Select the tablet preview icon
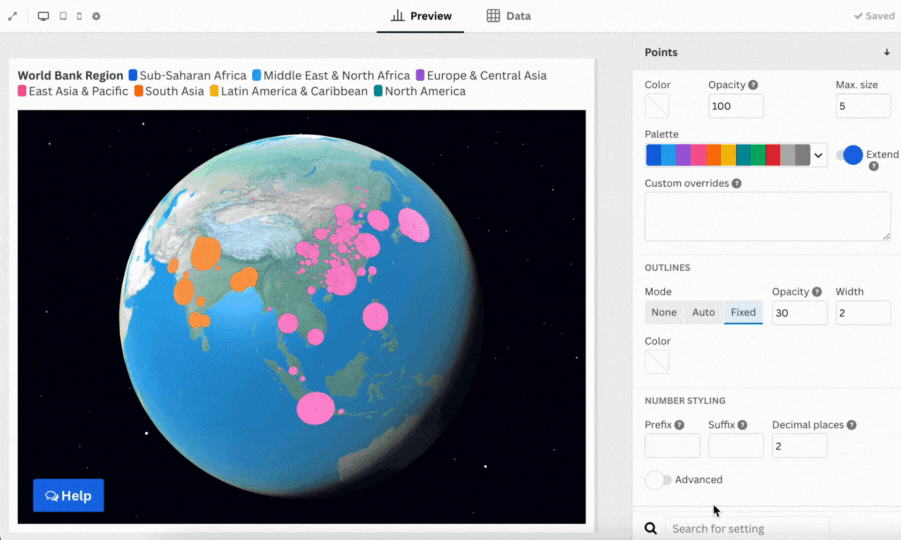 pos(63,16)
